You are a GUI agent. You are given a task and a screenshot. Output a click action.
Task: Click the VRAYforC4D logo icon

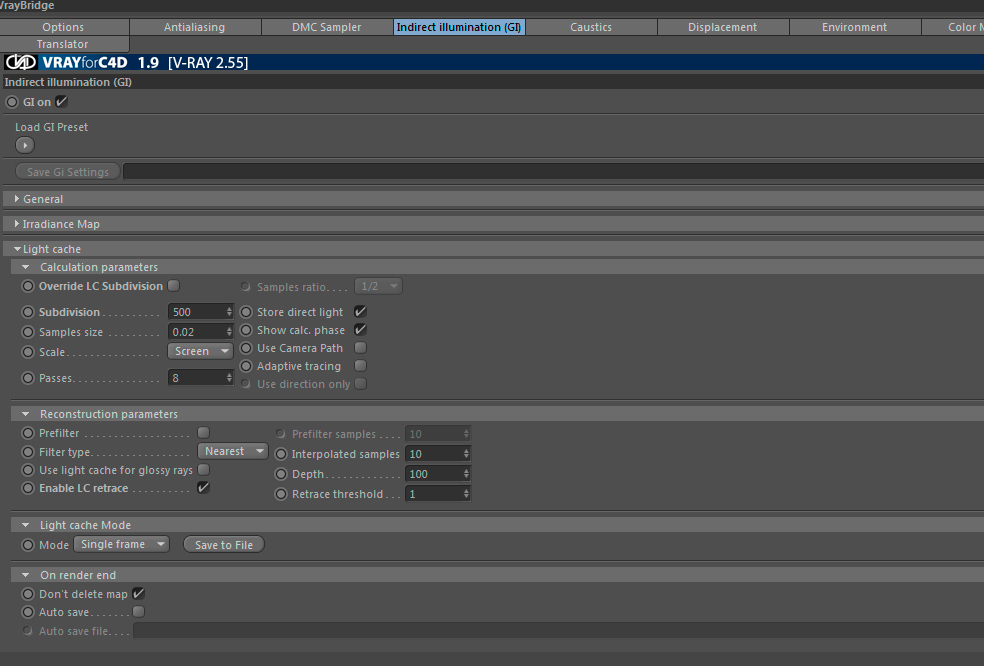pyautogui.click(x=21, y=62)
